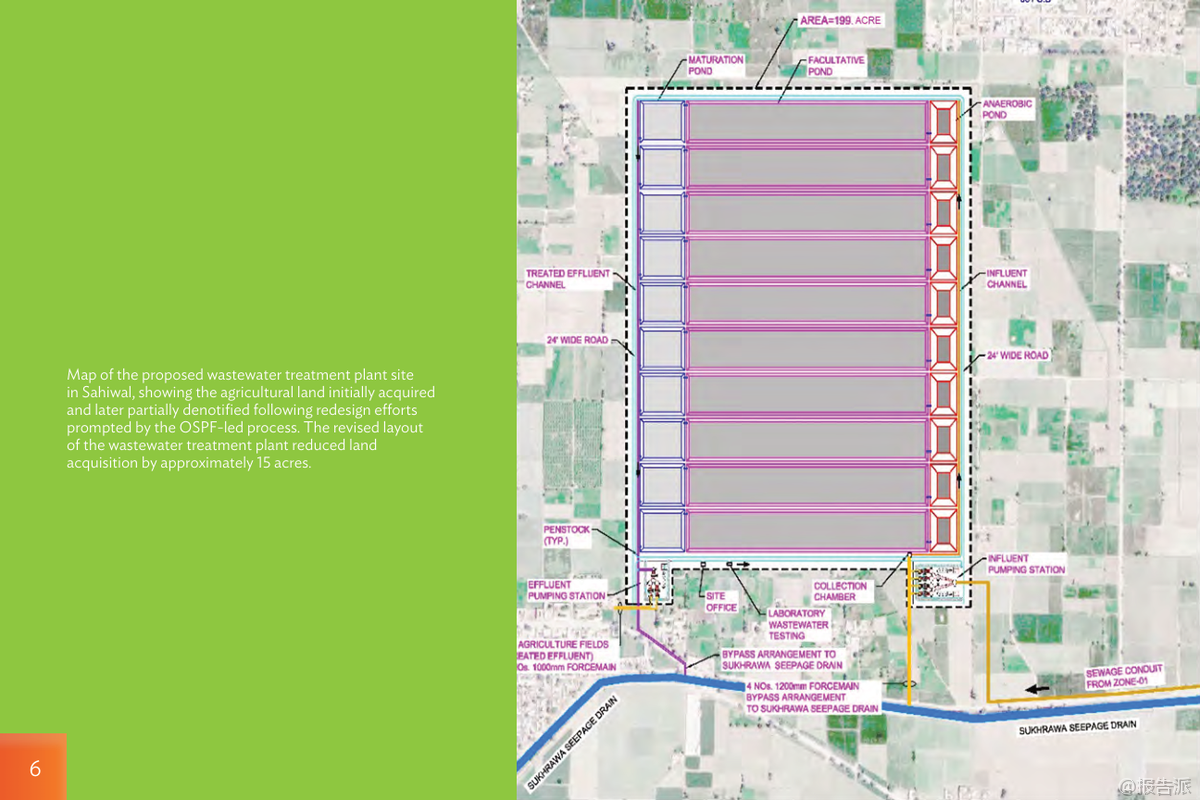Viewport: 1200px width, 800px height.
Task: Click the Effluent Pumping Station label
Action: (x=566, y=590)
